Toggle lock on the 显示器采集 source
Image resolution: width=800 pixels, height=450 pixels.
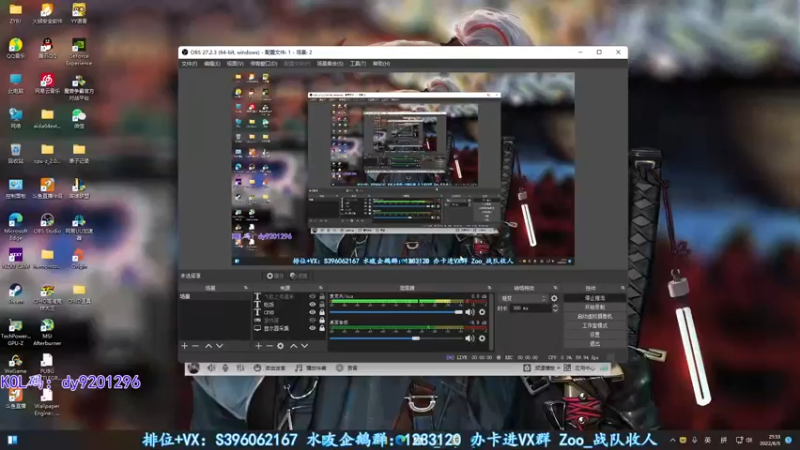(322, 328)
